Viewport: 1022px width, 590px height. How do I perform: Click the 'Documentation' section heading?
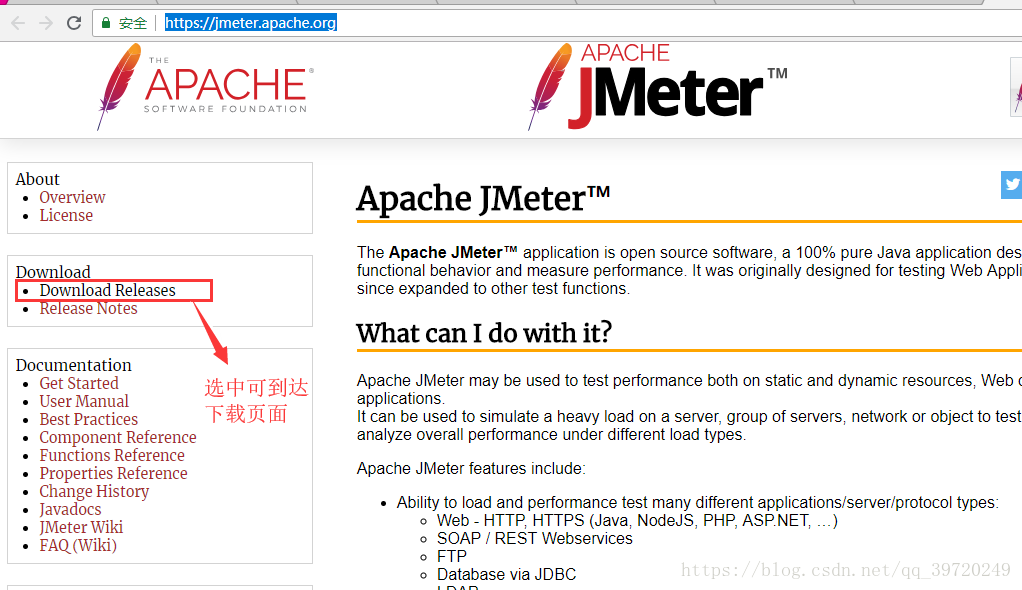click(74, 365)
